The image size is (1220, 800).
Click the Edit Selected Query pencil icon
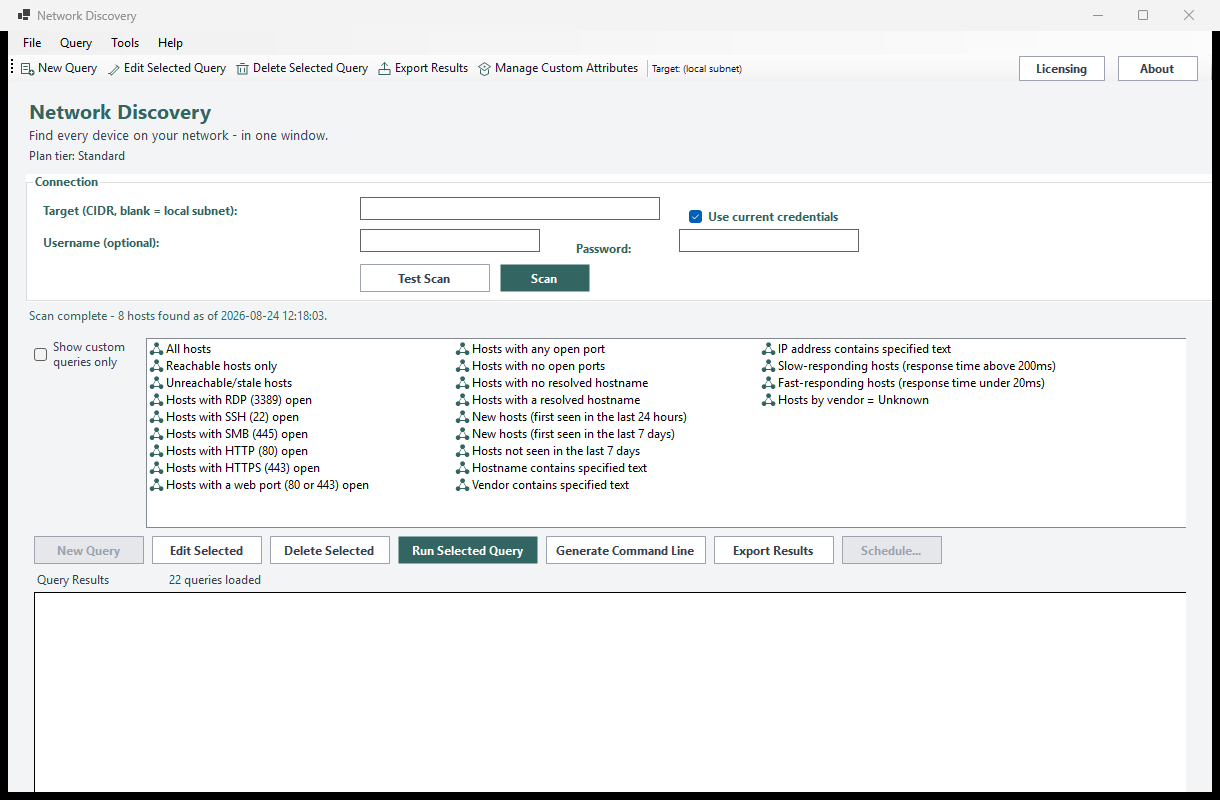pyautogui.click(x=114, y=69)
